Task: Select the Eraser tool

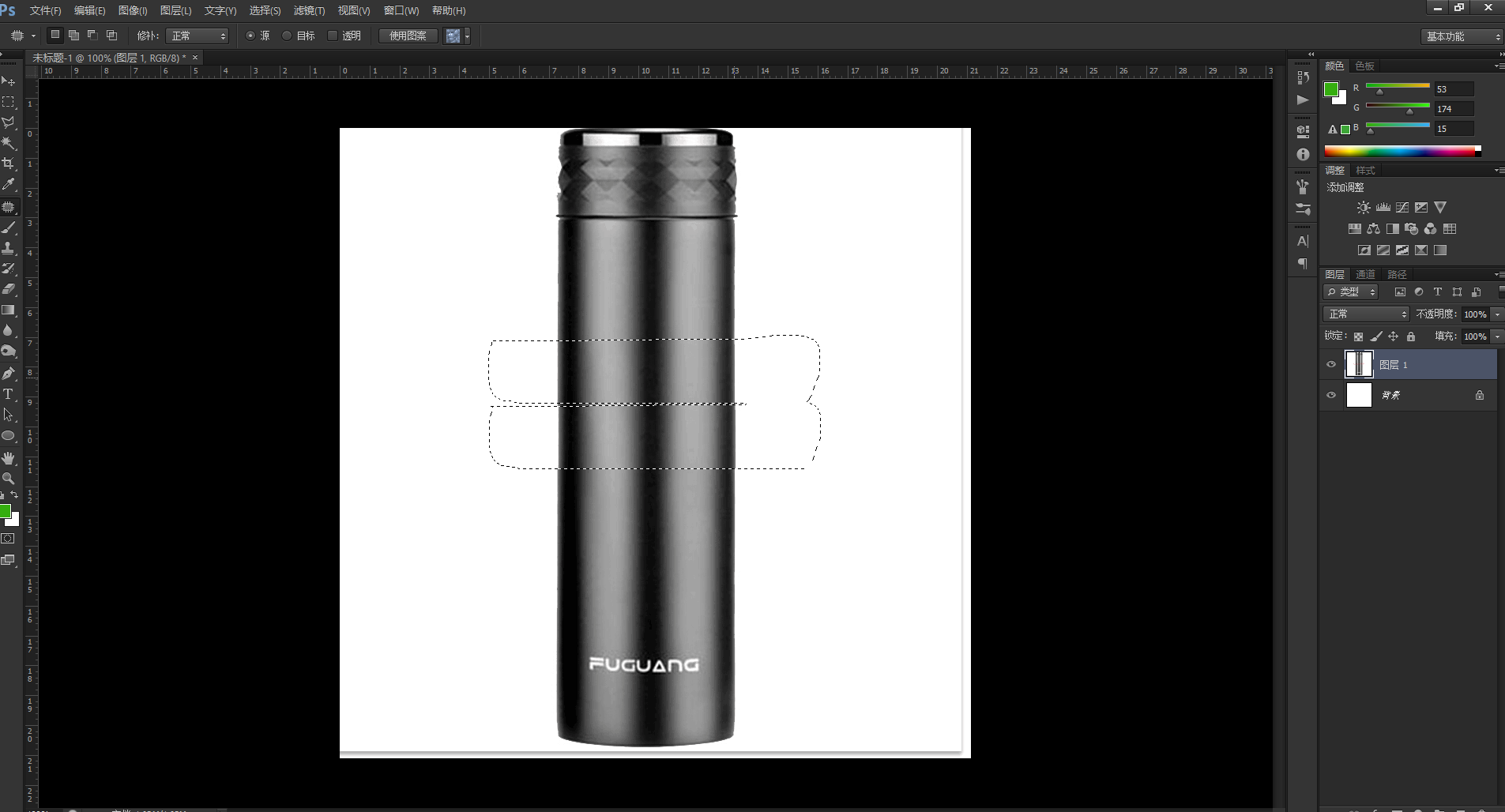Action: coord(9,289)
